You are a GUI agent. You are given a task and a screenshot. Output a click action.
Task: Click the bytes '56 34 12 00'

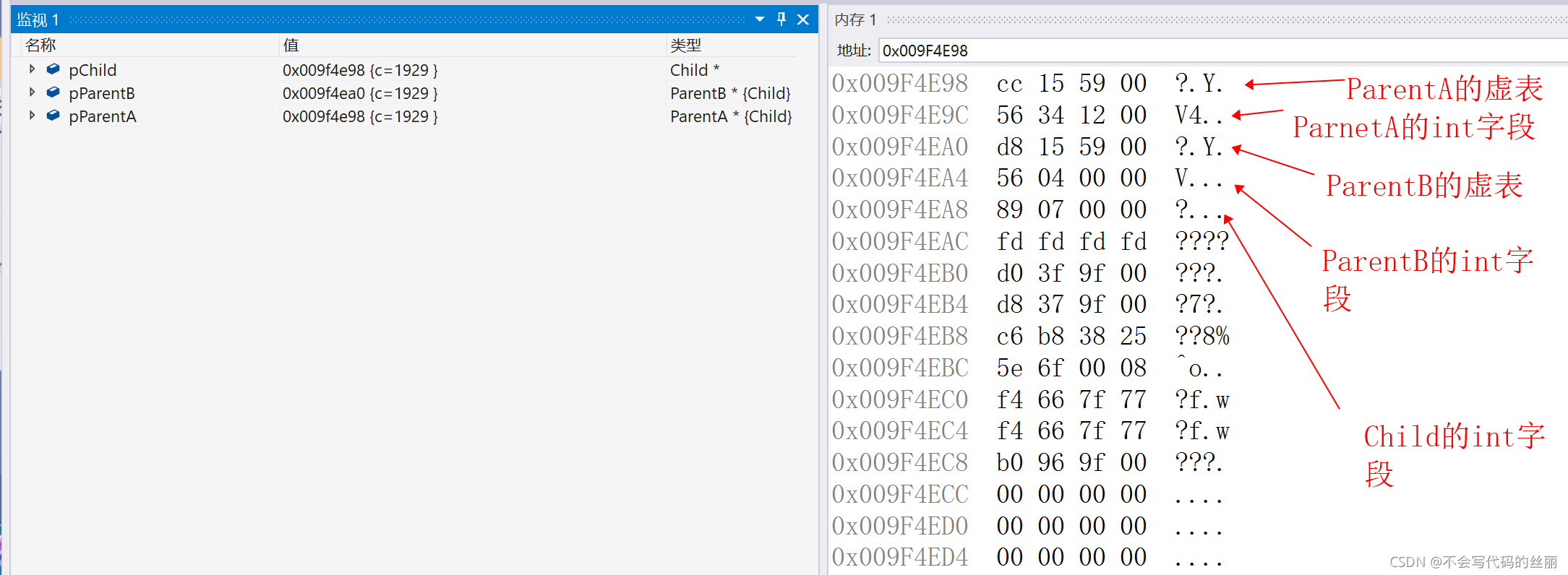[1071, 115]
